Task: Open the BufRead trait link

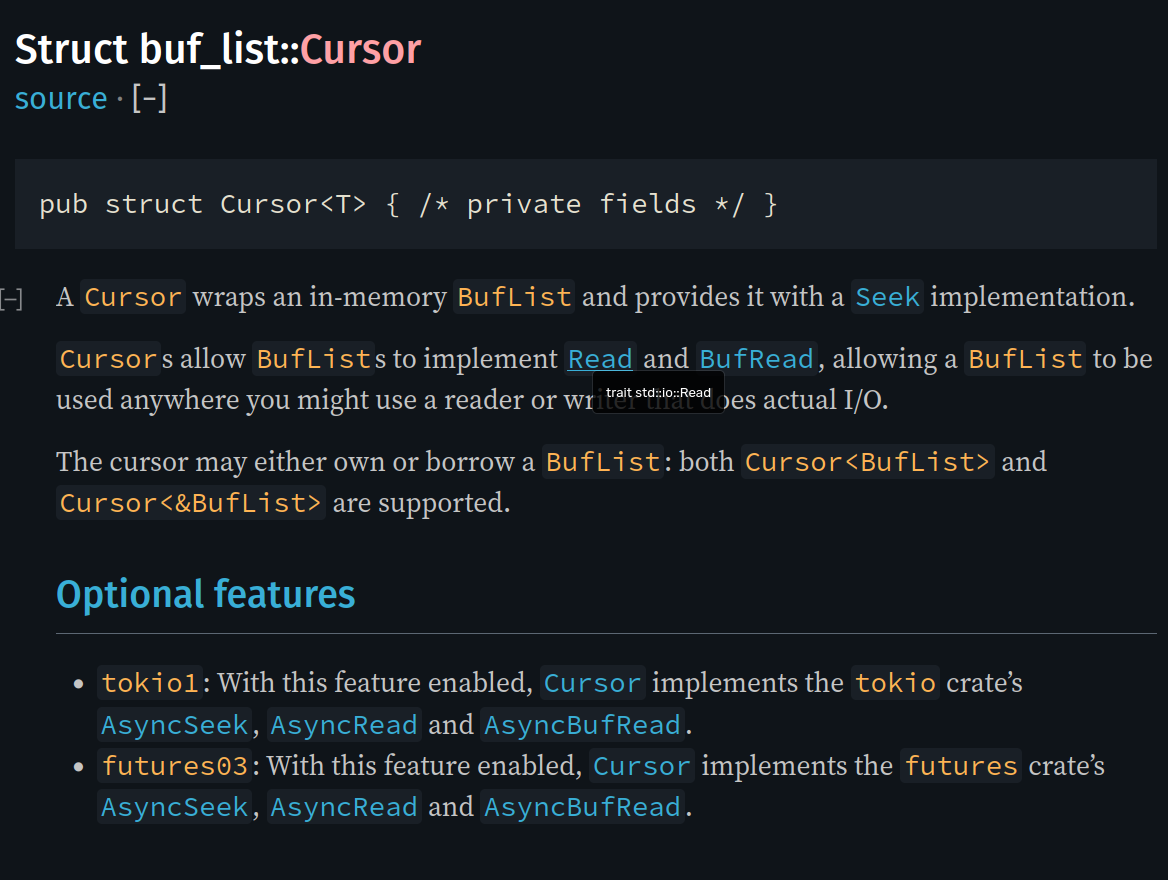Action: (x=757, y=359)
